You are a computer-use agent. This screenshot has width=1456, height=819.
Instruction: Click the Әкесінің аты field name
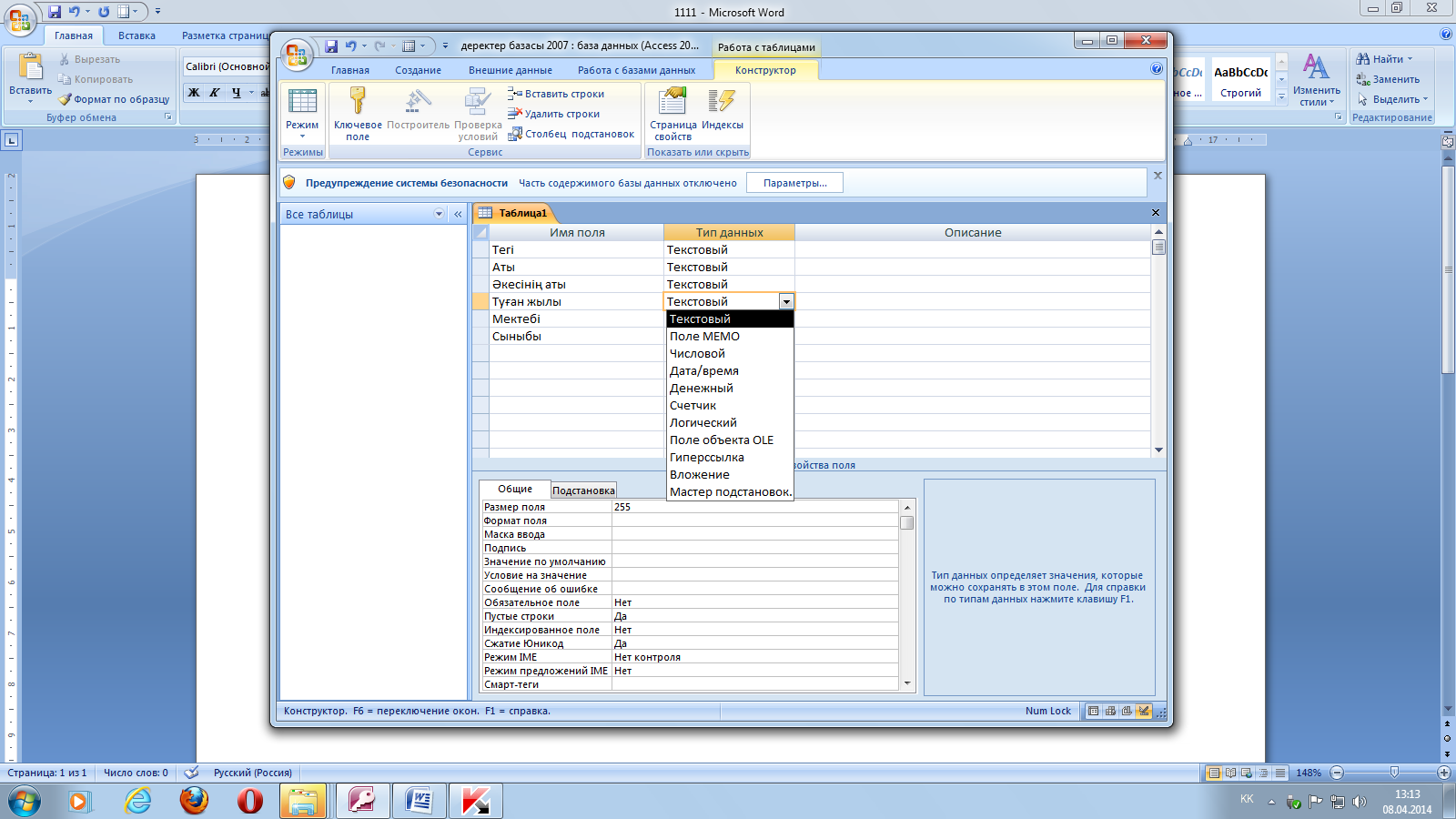[x=576, y=284]
